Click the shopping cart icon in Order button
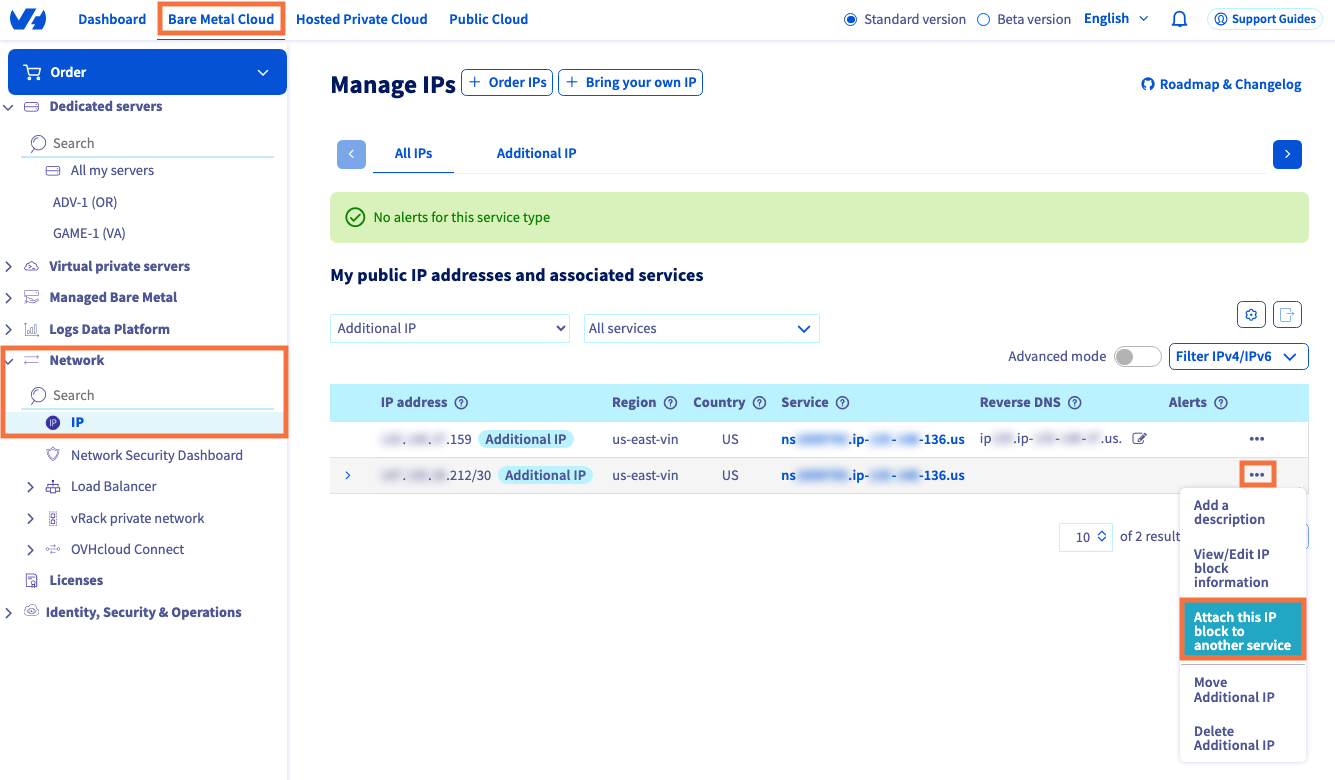 pyautogui.click(x=32, y=73)
